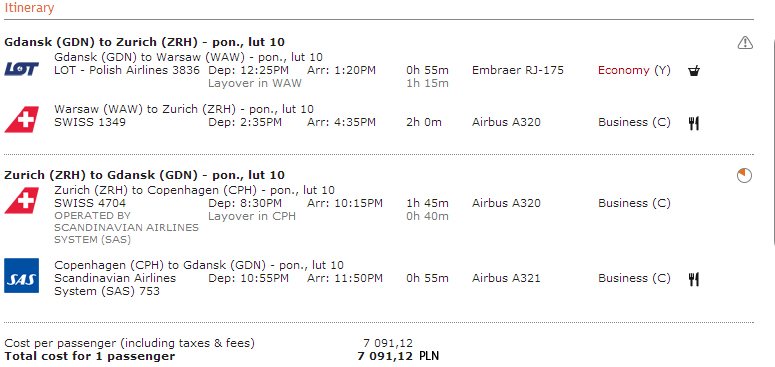Click the Business (C) class on SWISS 1349
The height and width of the screenshot is (367, 775).
634,122
